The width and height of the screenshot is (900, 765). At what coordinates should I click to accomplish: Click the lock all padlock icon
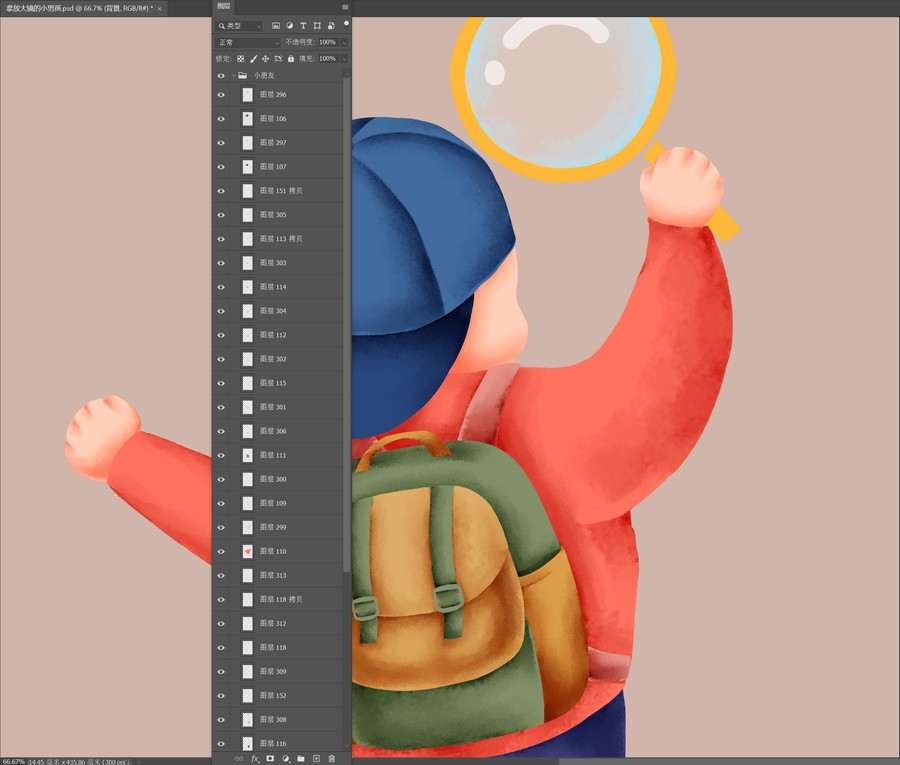(291, 59)
